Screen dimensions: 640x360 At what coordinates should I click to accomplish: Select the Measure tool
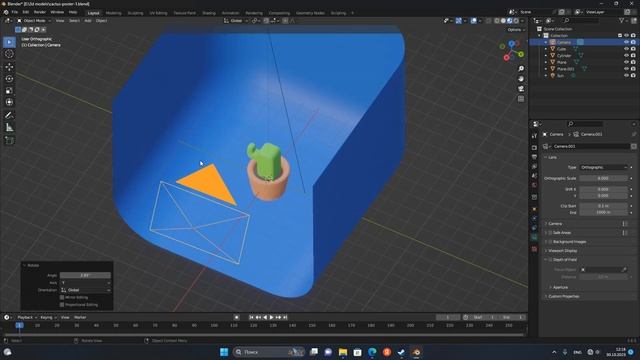point(9,128)
